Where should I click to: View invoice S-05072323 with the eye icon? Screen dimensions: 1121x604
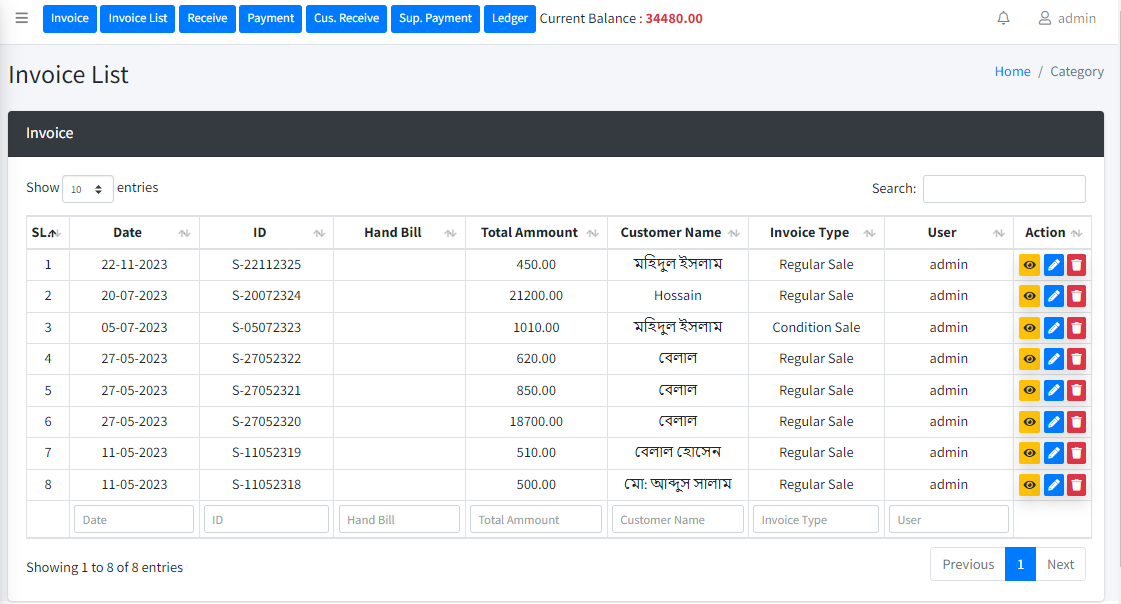click(x=1029, y=328)
